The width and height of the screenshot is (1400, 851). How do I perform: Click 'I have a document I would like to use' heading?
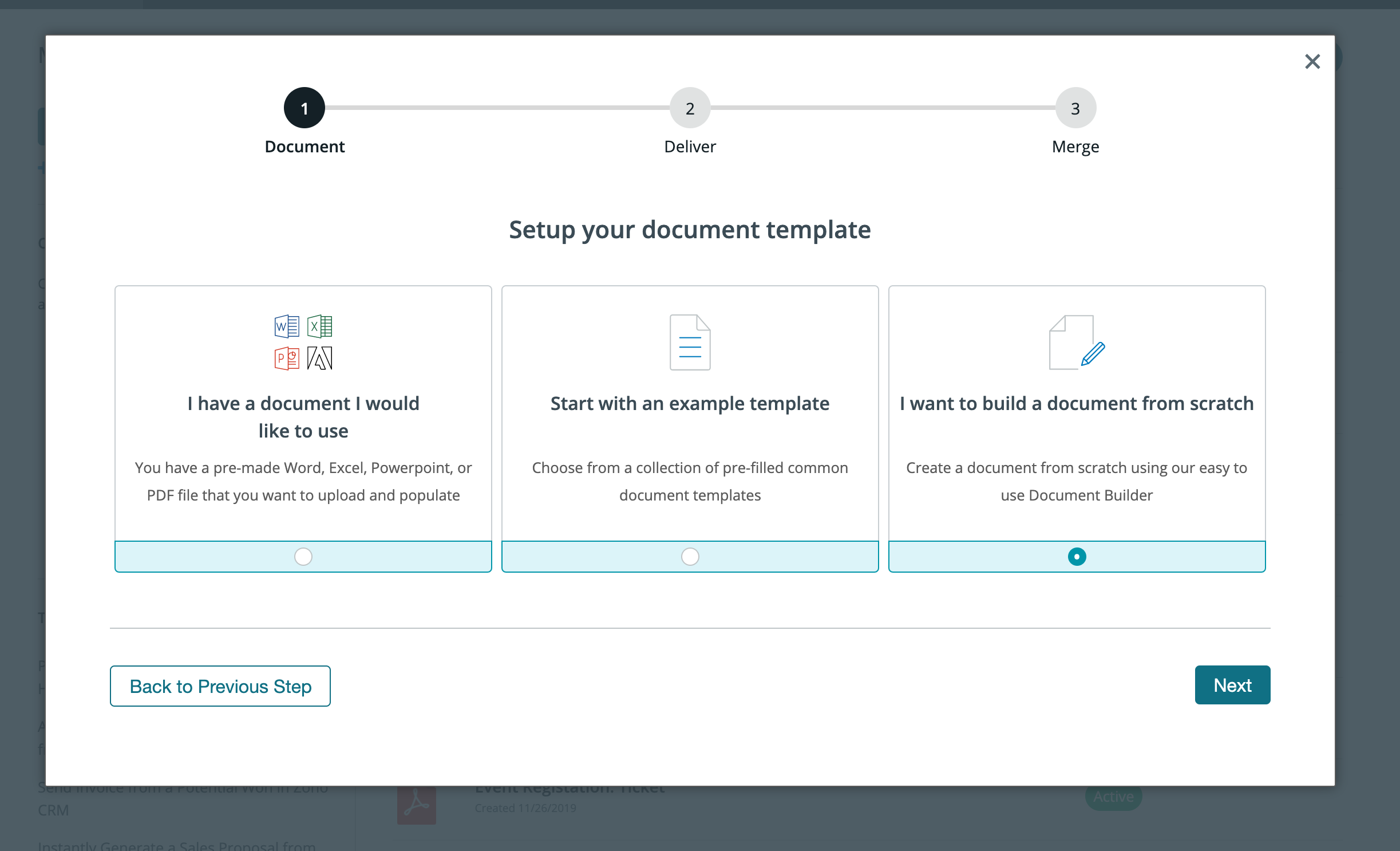(303, 417)
